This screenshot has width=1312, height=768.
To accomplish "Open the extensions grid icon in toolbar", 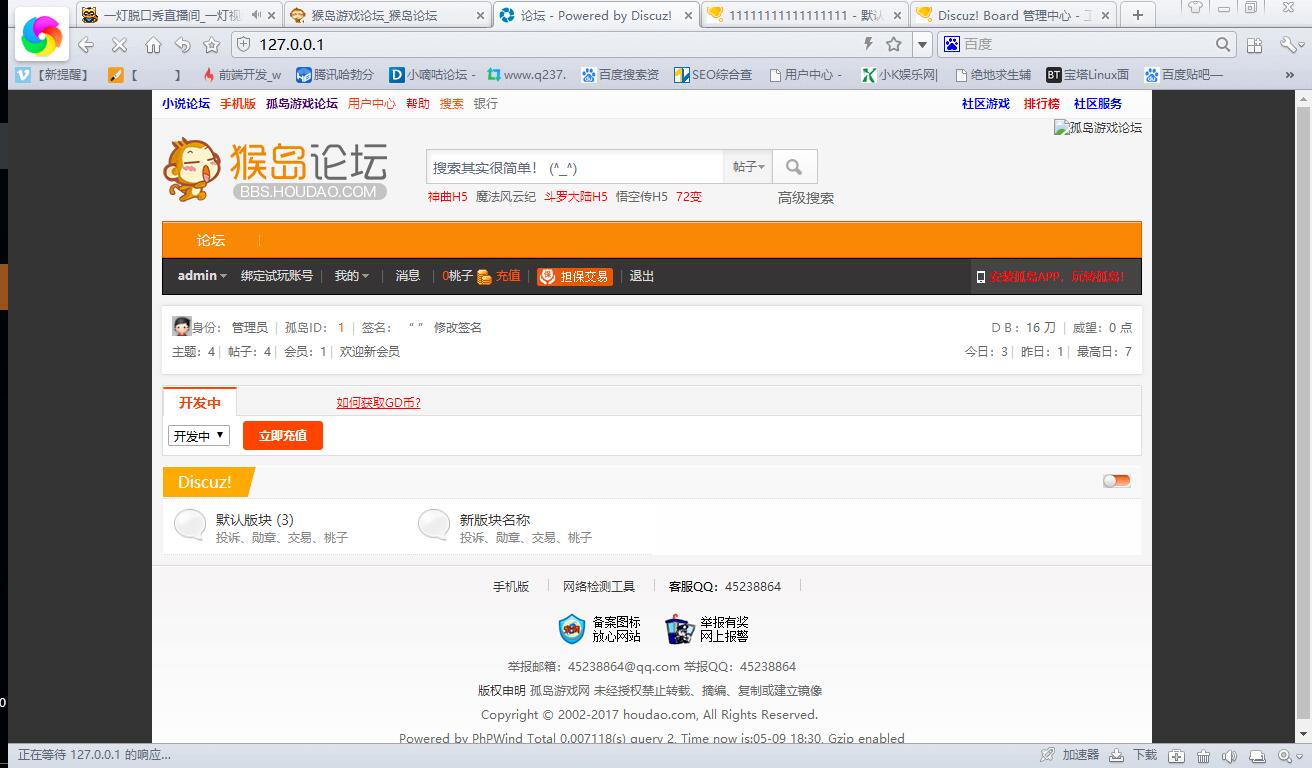I will coord(1256,45).
